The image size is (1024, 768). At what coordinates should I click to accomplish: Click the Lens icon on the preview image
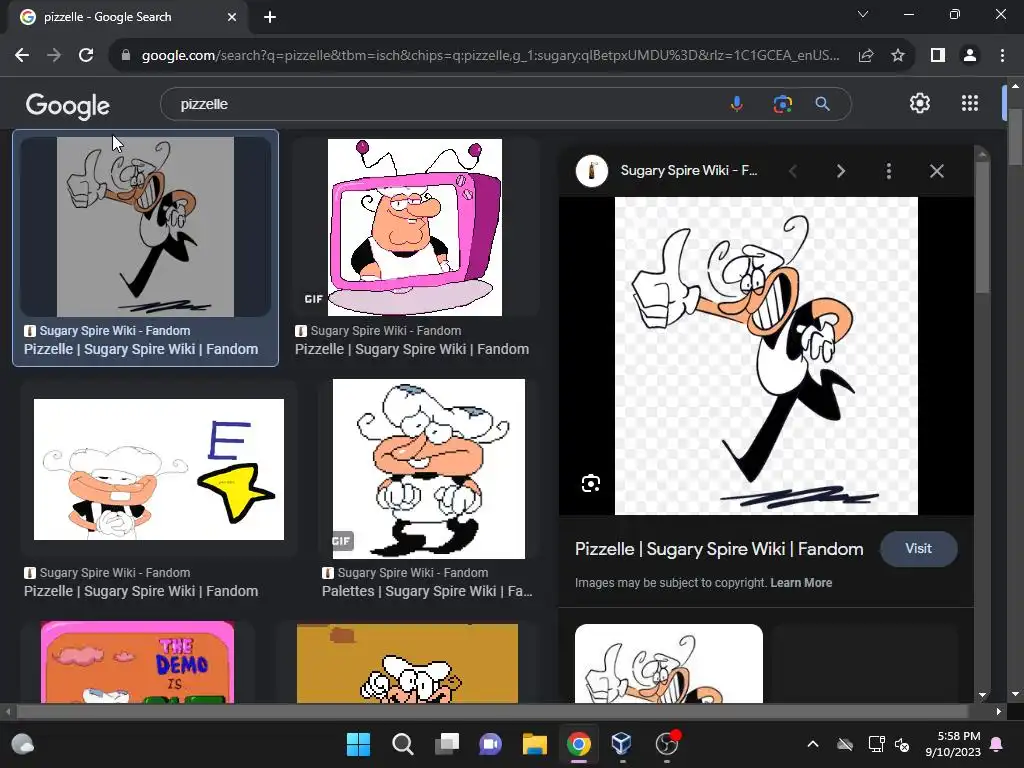pyautogui.click(x=590, y=483)
